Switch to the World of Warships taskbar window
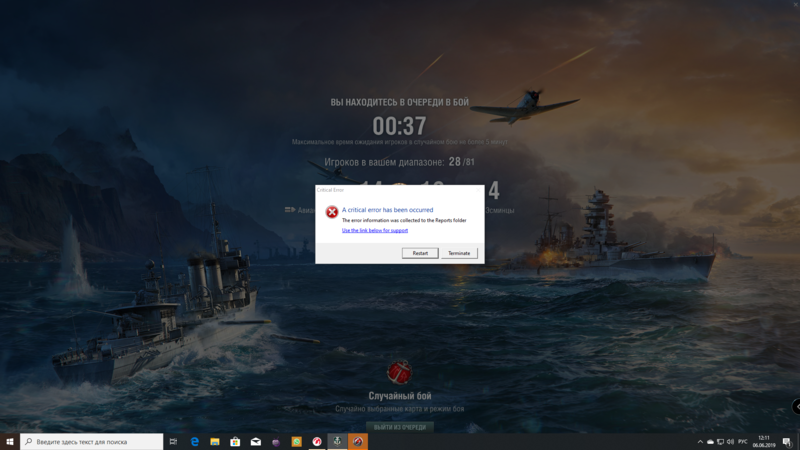This screenshot has width=800, height=450. pyautogui.click(x=338, y=441)
